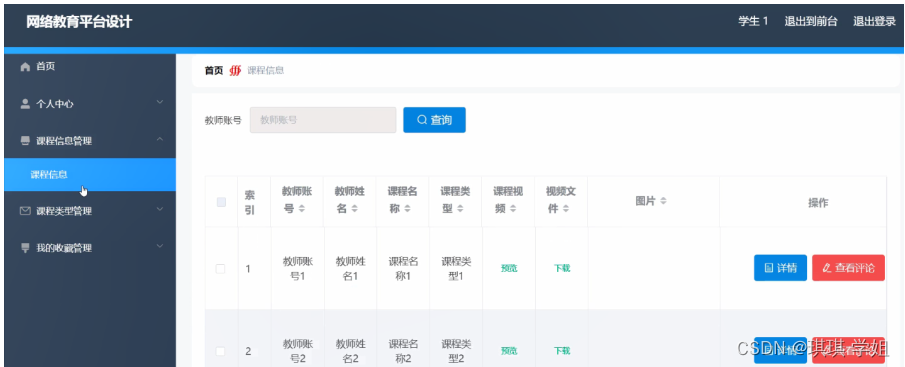Check the checkbox for row 2
Screen dimensions: 905x367
click(x=220, y=351)
